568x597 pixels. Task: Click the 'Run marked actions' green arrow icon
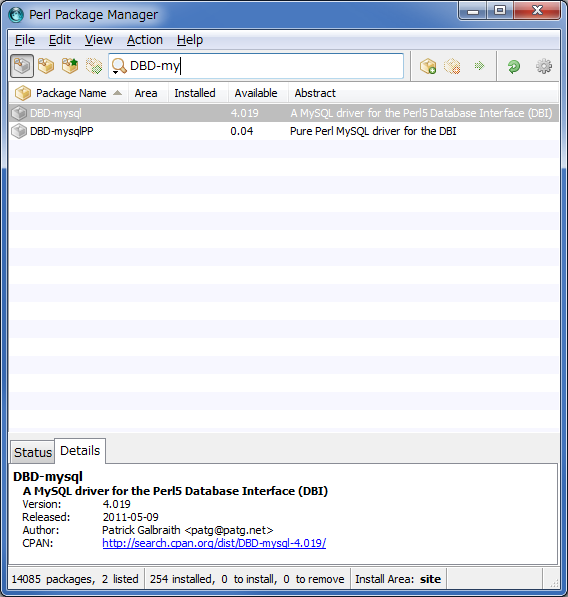pos(479,66)
